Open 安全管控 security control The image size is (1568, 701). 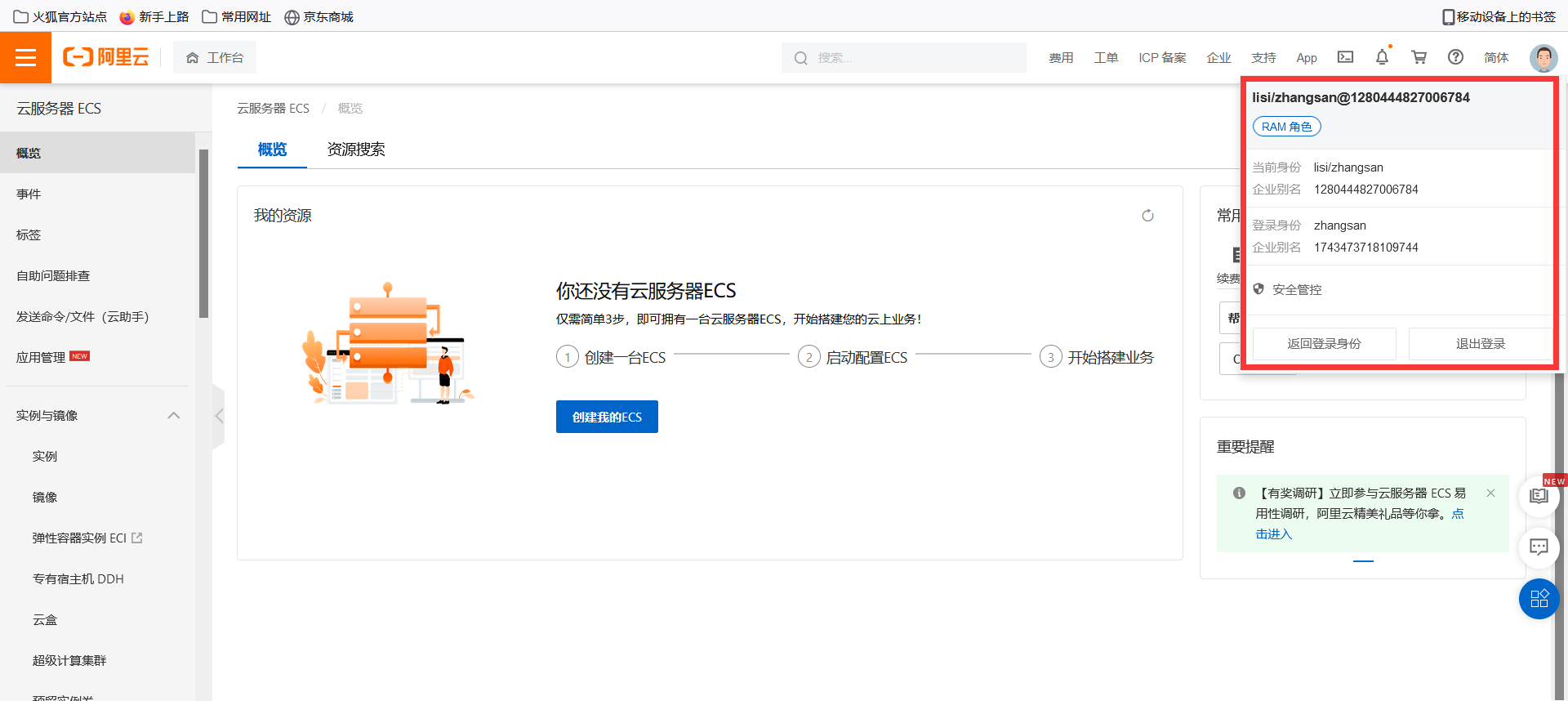pos(1297,290)
